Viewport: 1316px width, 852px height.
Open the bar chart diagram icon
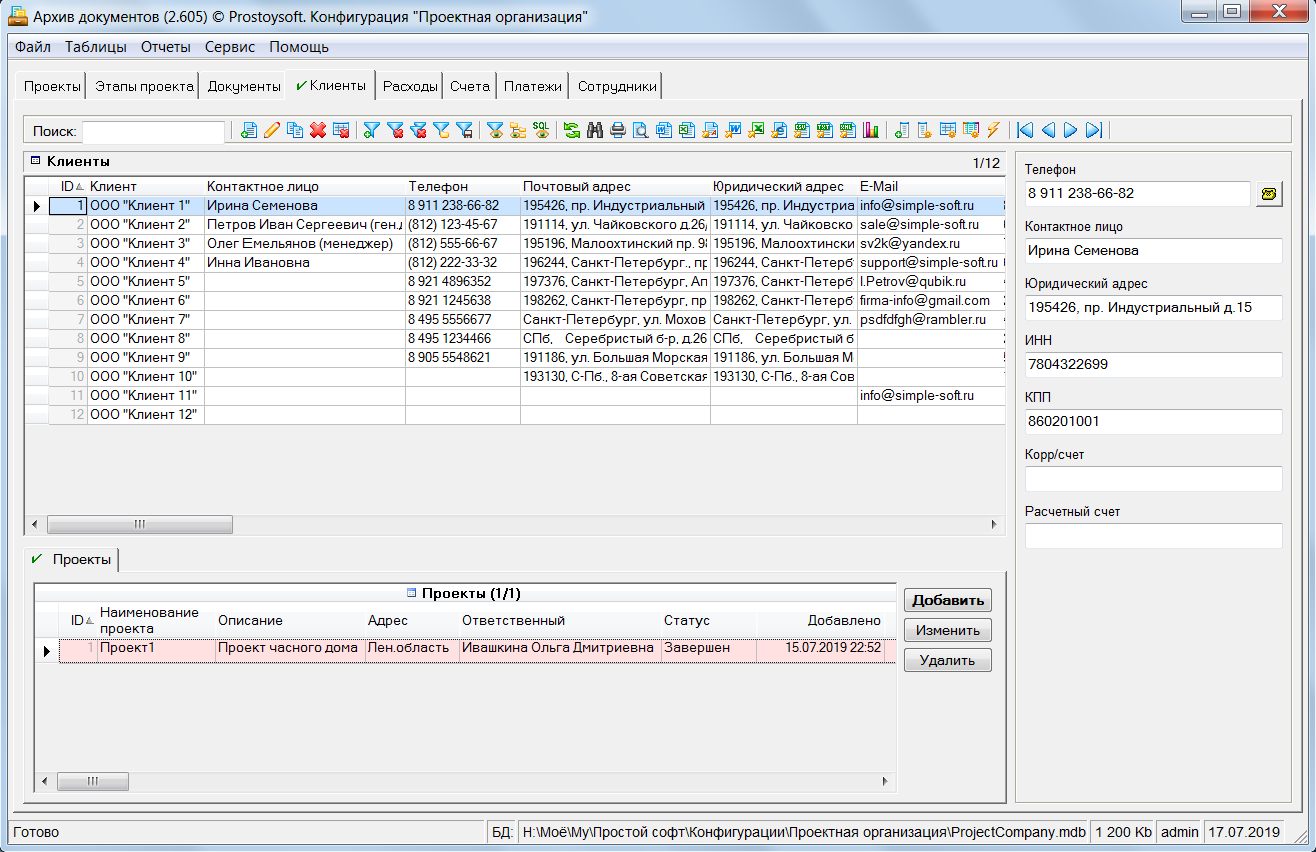[x=871, y=130]
